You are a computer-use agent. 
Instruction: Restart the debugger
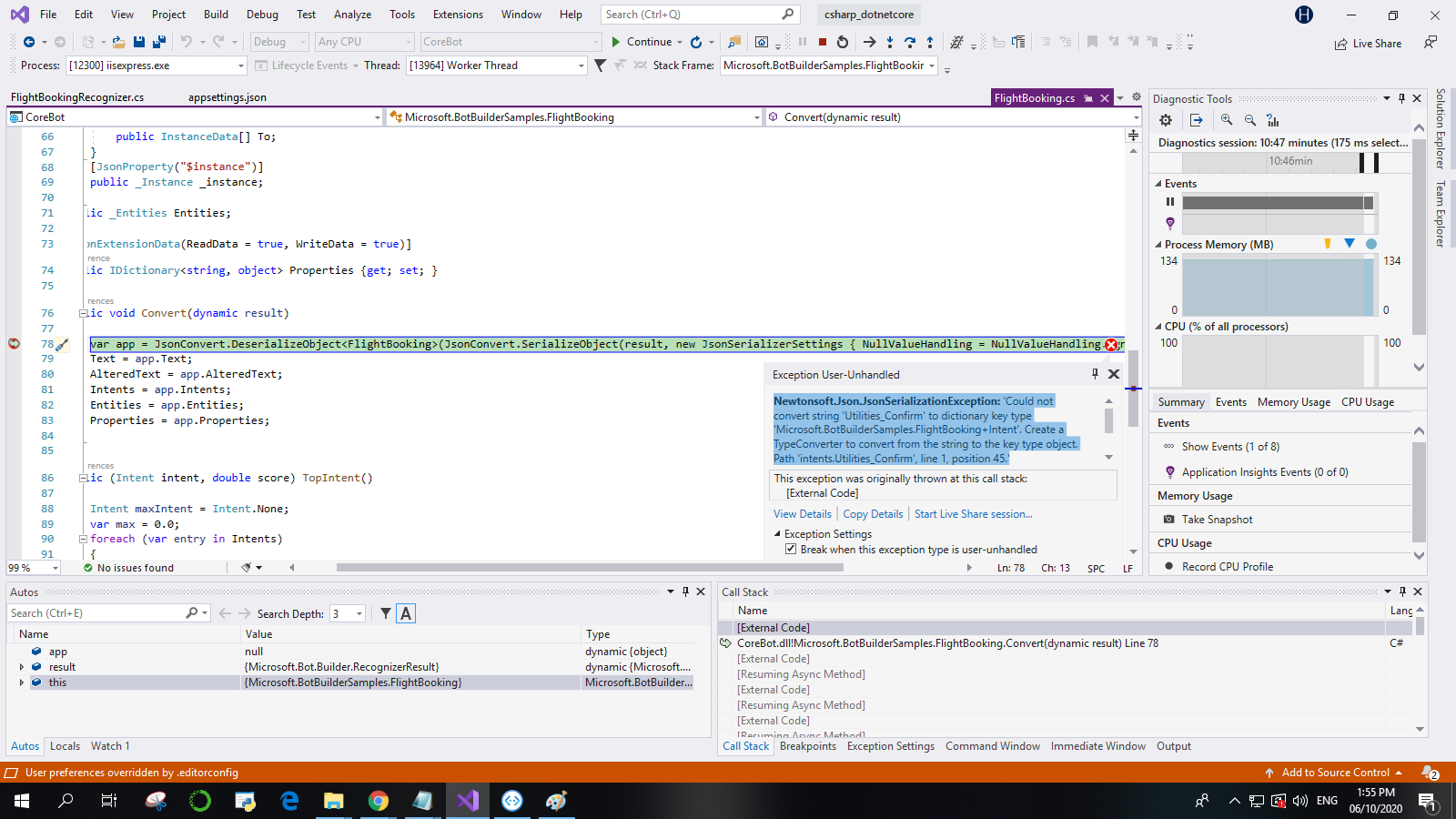pyautogui.click(x=843, y=42)
